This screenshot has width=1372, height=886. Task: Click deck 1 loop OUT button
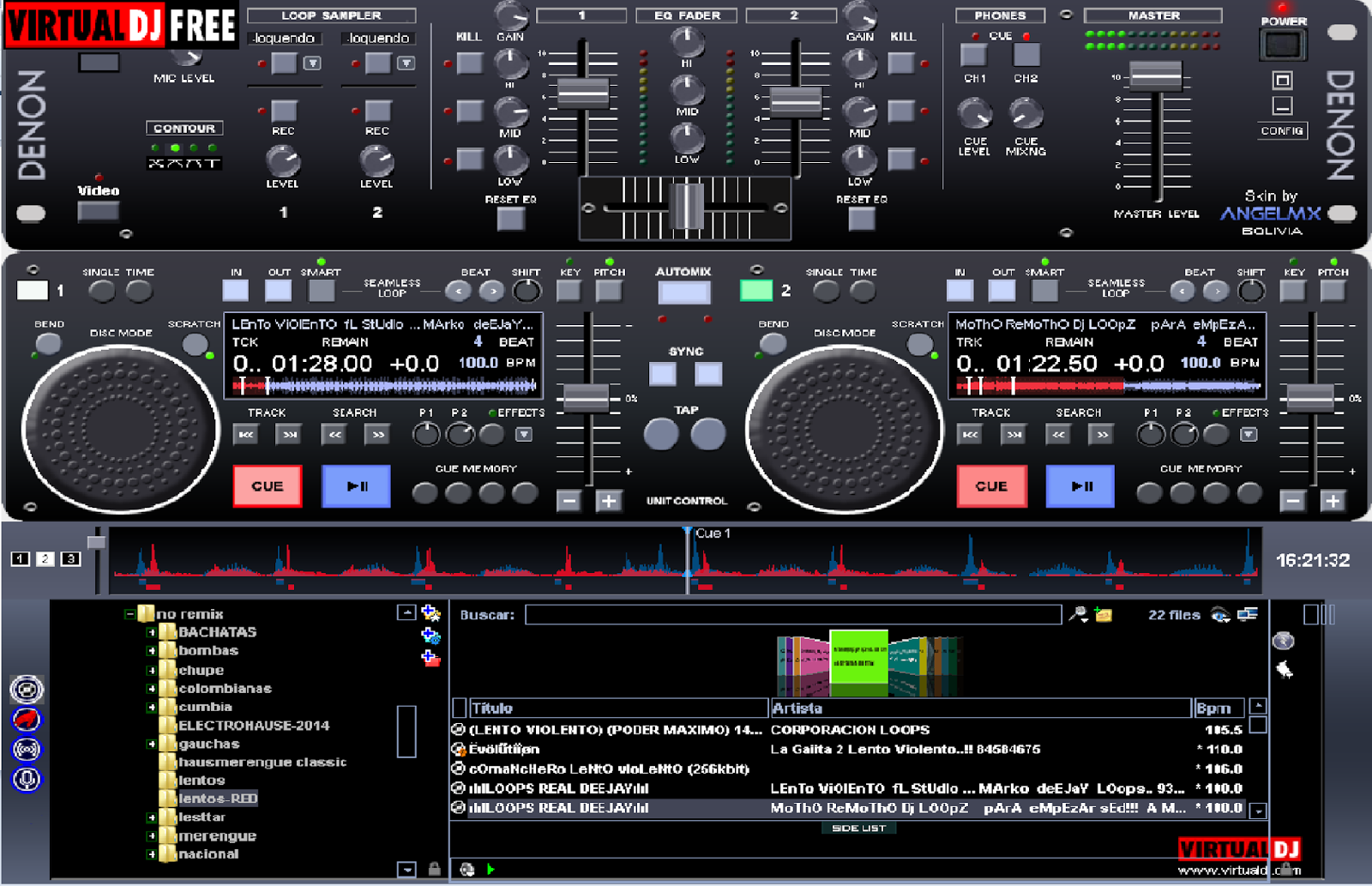point(278,291)
